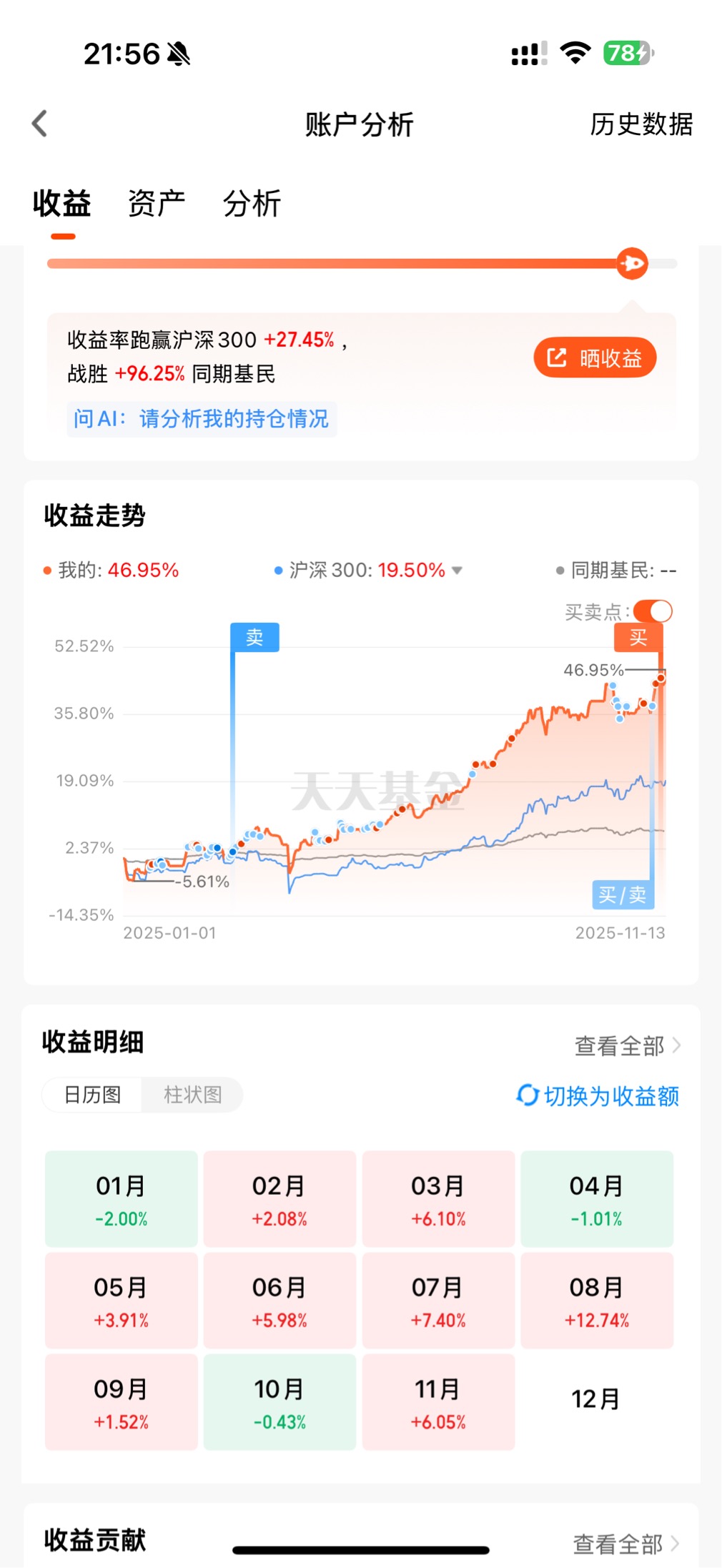Viewport: 722px width, 1568px height.
Task: Switch to the 分析 tab
Action: pyautogui.click(x=252, y=203)
